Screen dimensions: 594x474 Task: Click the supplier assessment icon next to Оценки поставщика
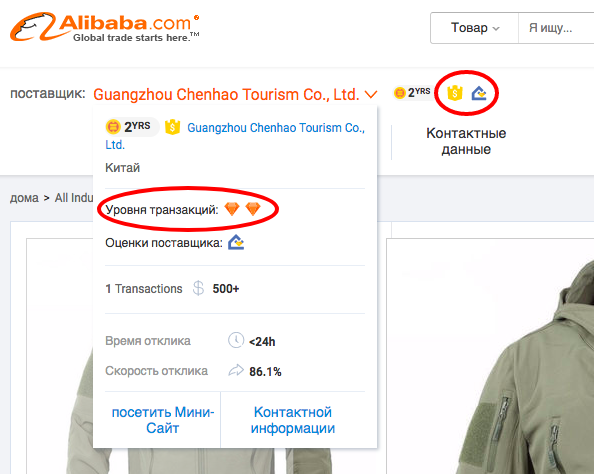236,242
